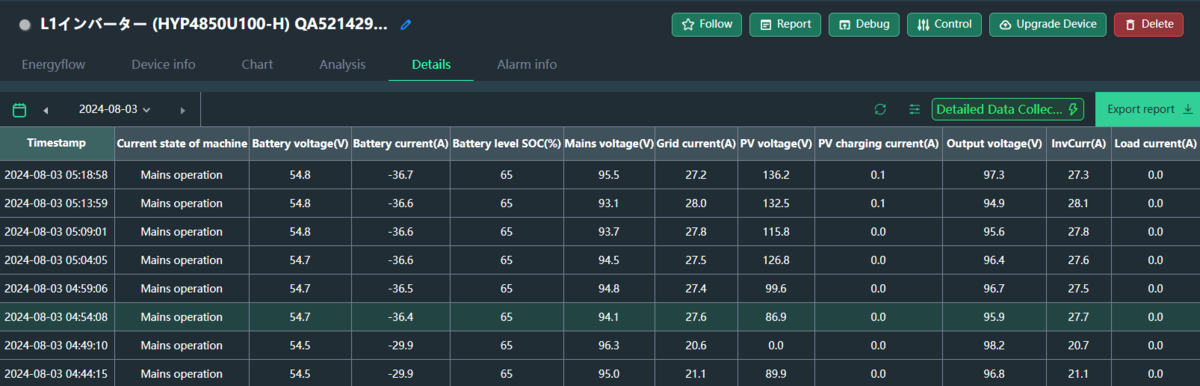
Task: Open the 2024-08-03 date dropdown
Action: click(114, 109)
